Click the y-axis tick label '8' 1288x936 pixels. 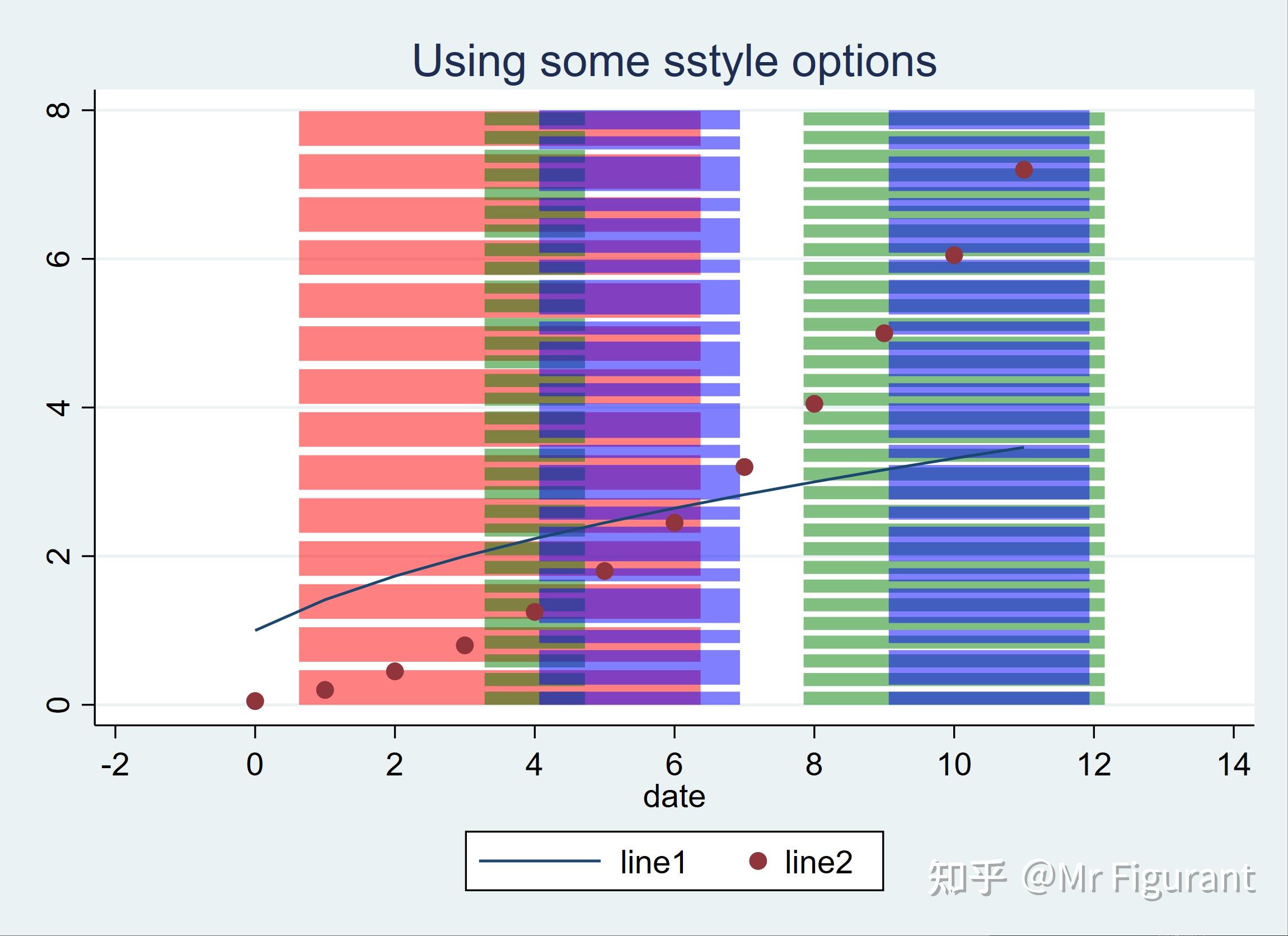point(58,110)
